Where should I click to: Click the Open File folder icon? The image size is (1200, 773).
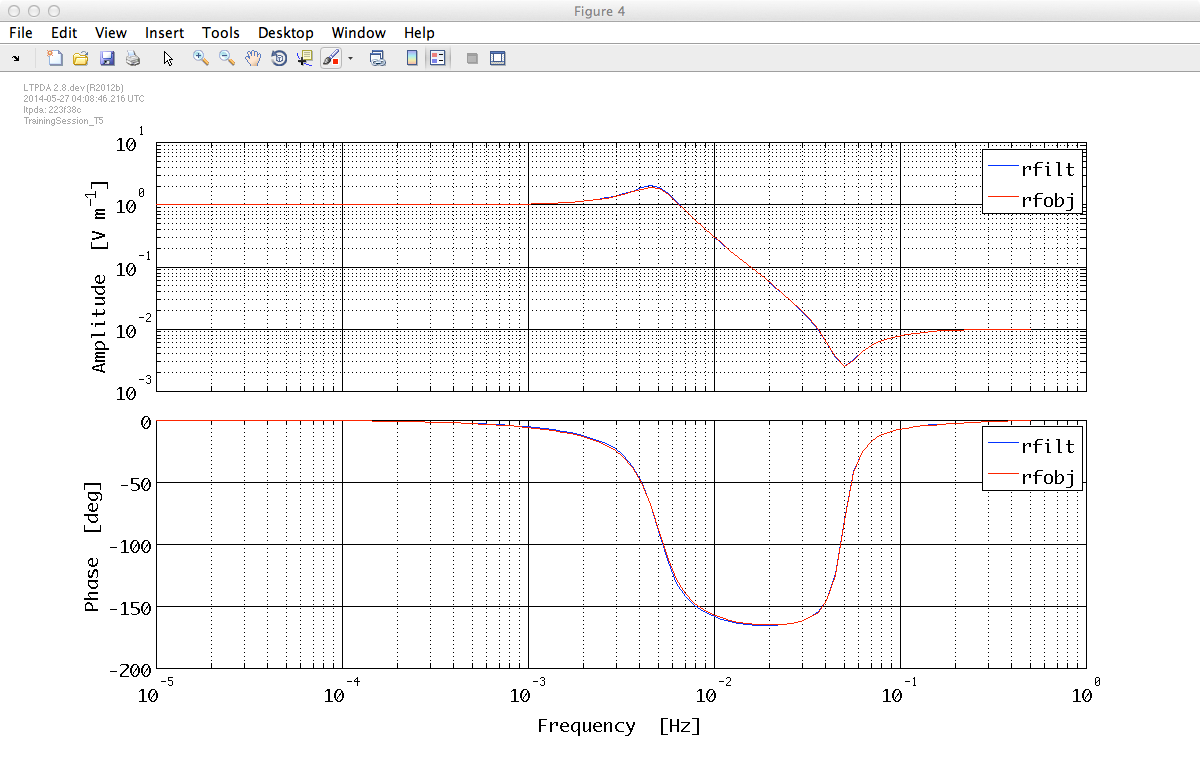pyautogui.click(x=81, y=58)
